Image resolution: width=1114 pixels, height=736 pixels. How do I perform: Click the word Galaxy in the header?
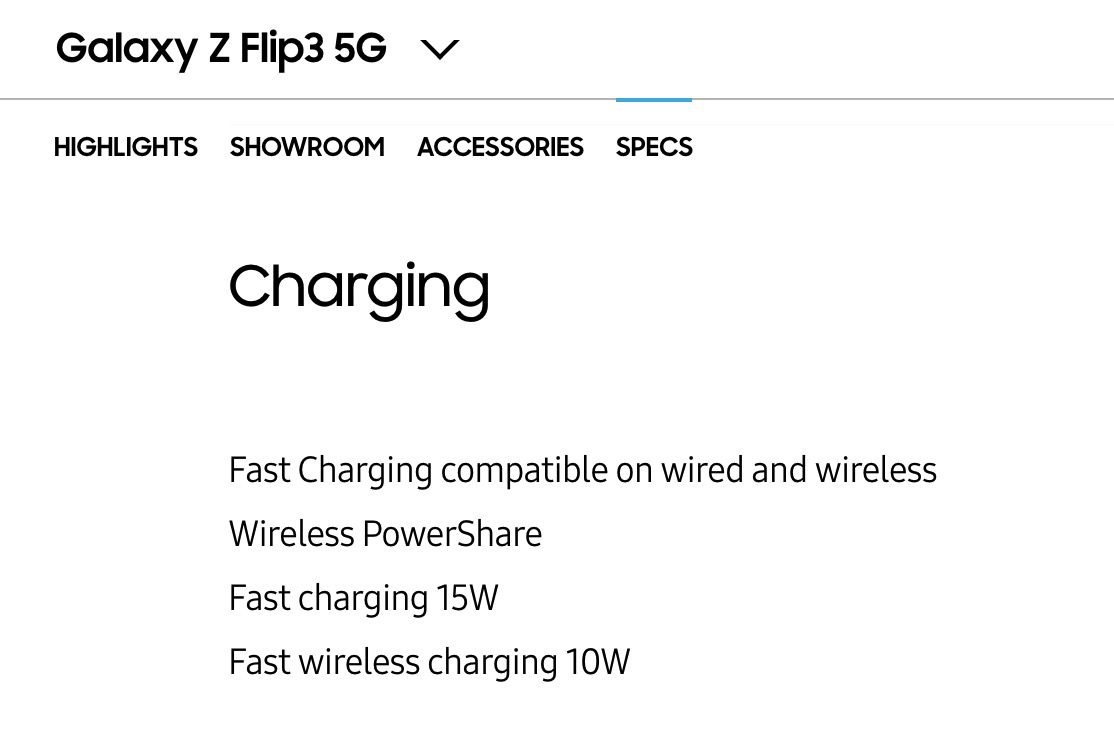(126, 50)
